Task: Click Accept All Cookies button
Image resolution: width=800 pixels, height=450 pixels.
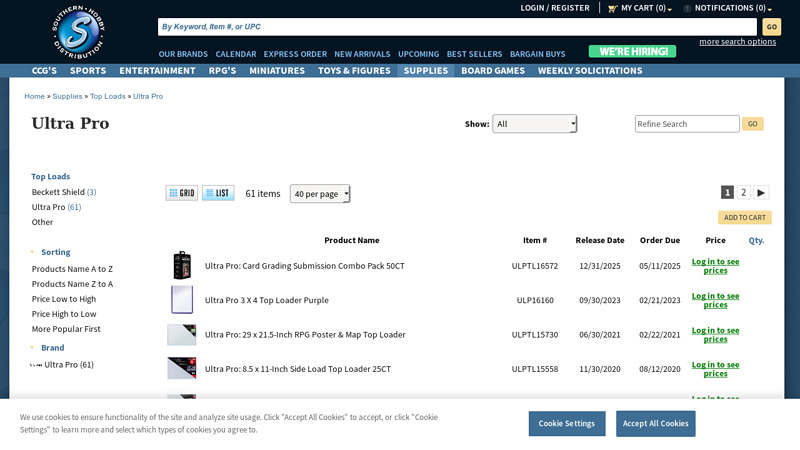Action: [656, 423]
